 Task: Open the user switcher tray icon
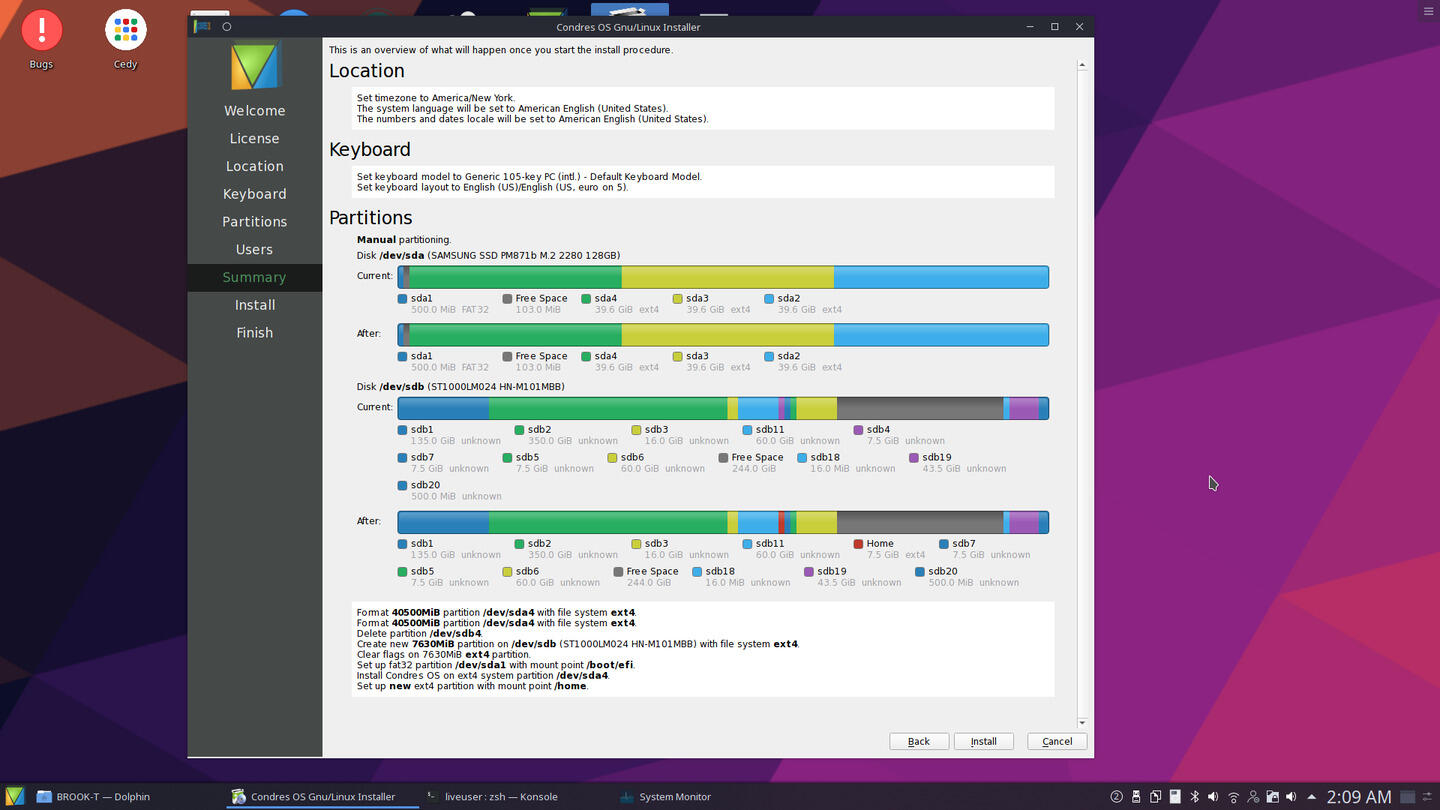coord(1253,797)
